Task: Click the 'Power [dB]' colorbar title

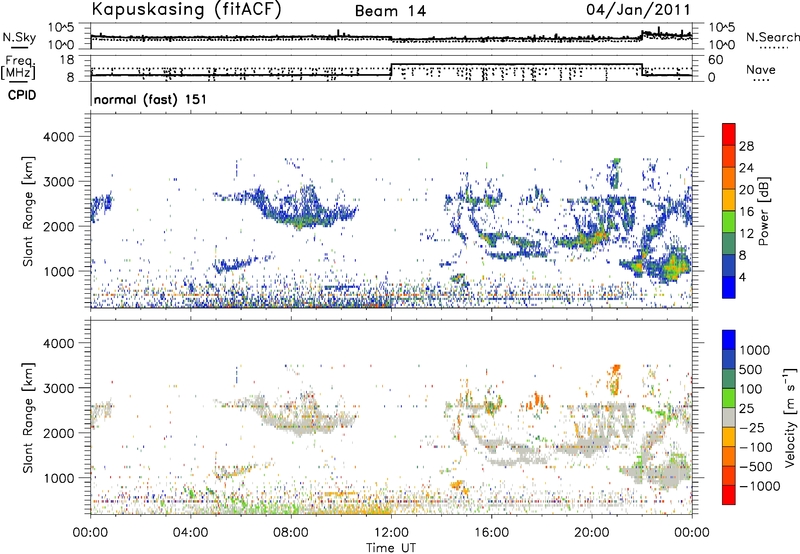Action: coord(763,212)
